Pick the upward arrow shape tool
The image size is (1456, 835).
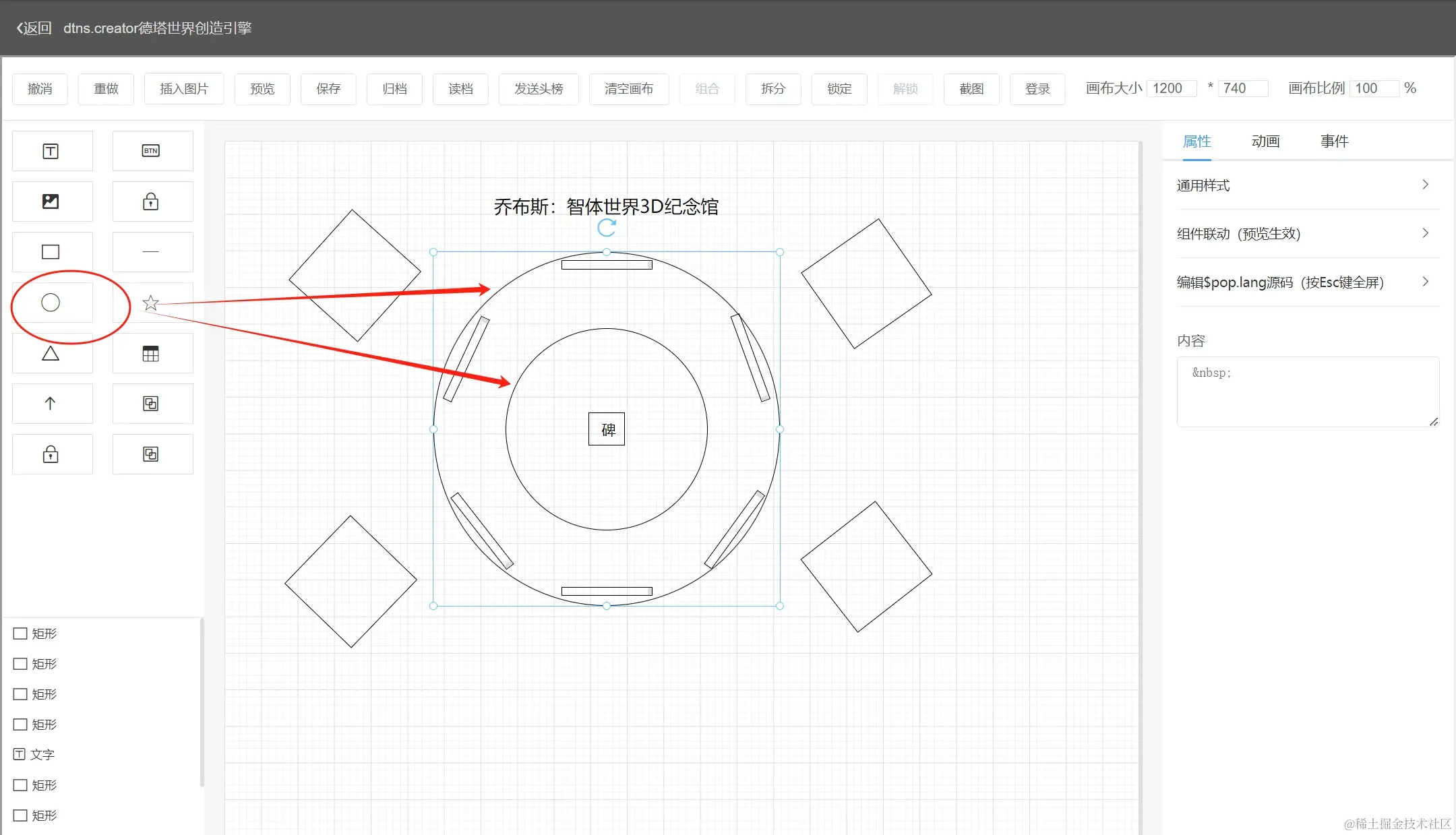[51, 404]
